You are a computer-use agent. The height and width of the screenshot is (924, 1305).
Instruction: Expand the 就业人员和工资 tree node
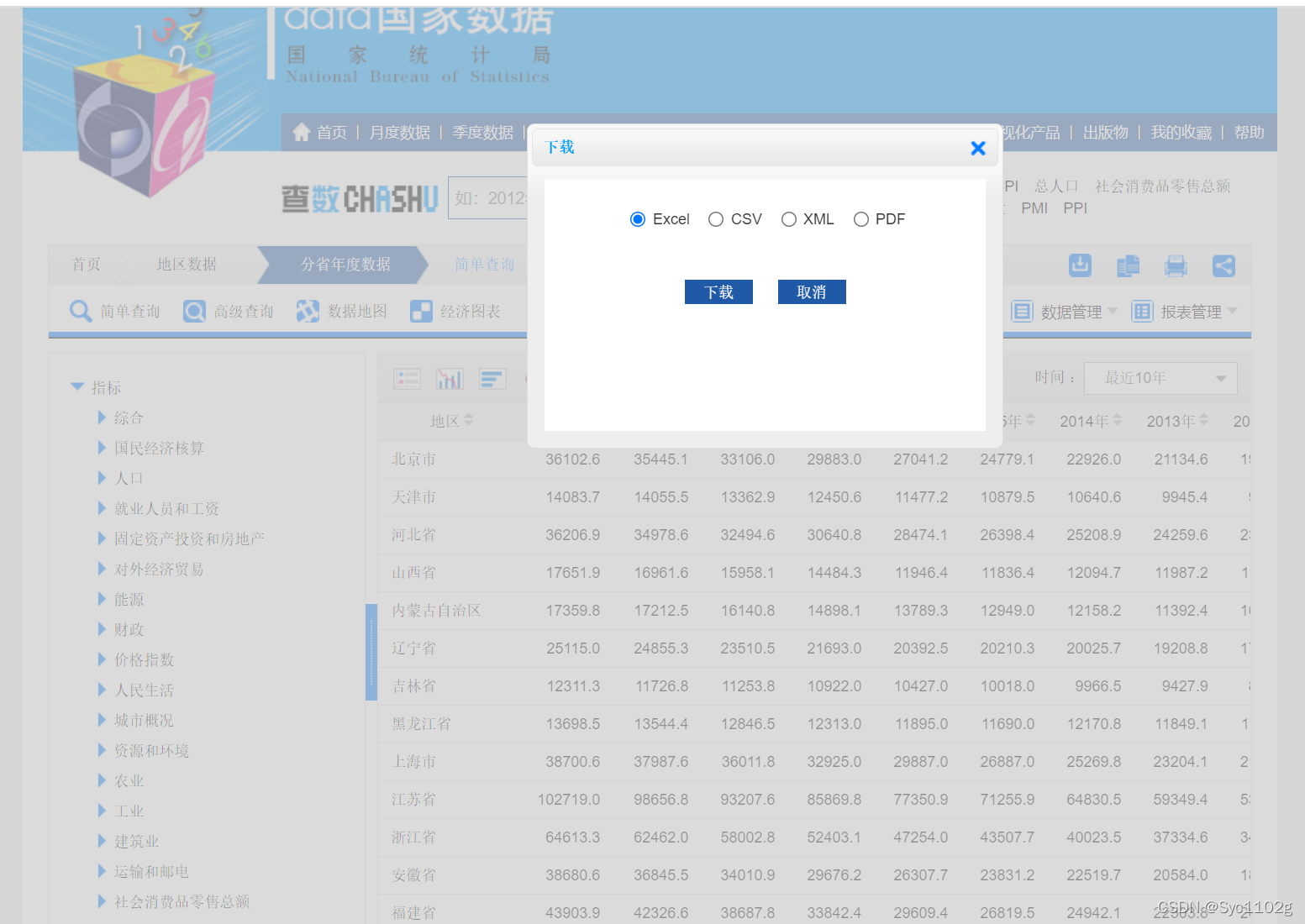click(102, 507)
